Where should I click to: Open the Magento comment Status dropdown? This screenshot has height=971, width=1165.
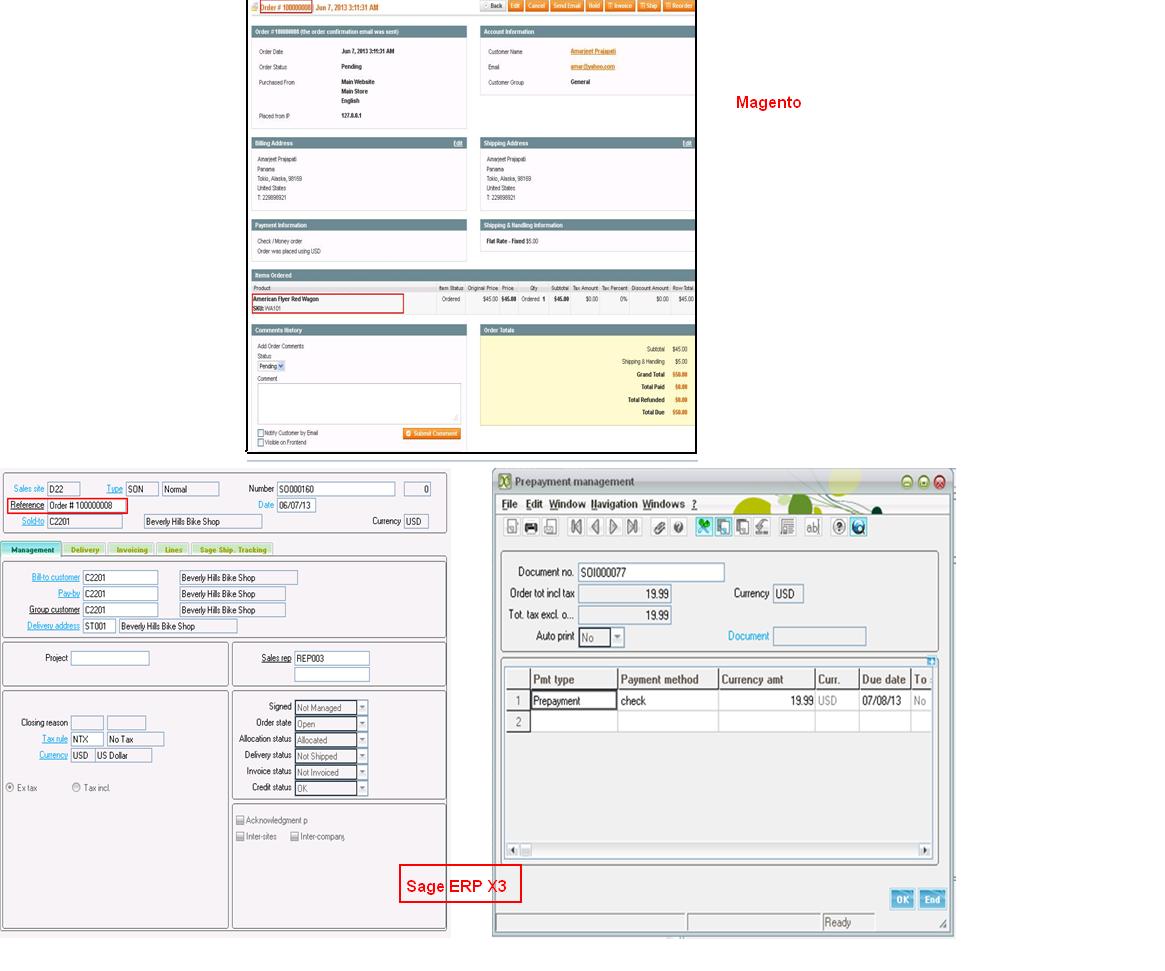pyautogui.click(x=271, y=366)
